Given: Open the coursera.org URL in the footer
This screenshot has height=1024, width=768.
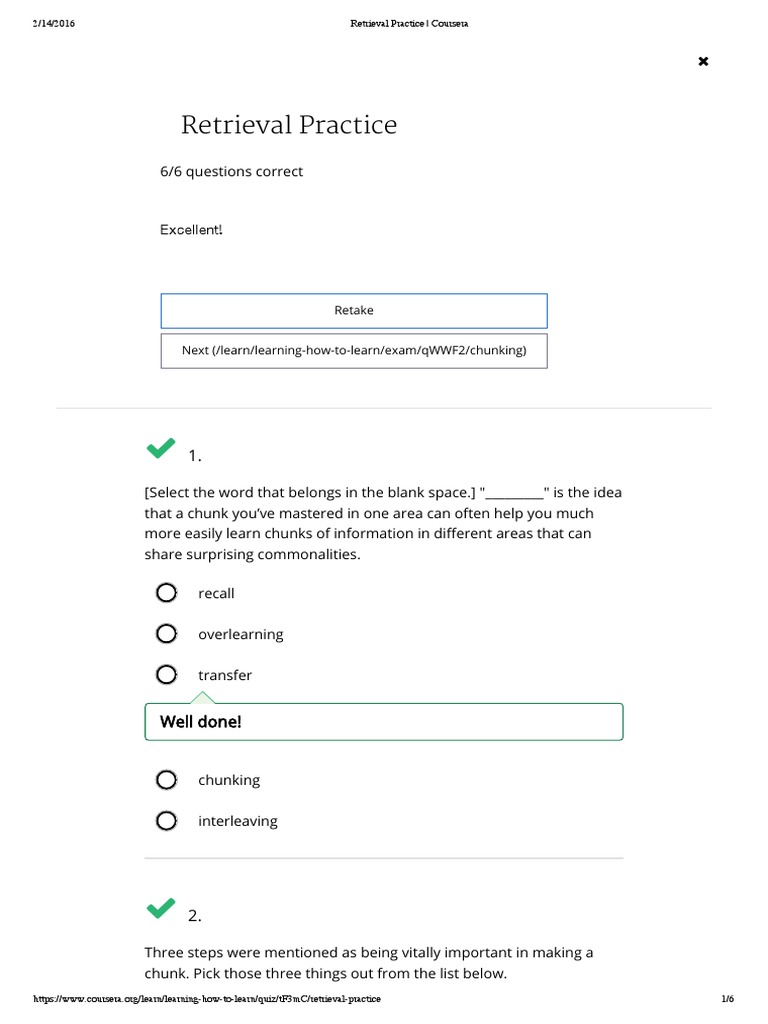Looking at the screenshot, I should [x=208, y=999].
